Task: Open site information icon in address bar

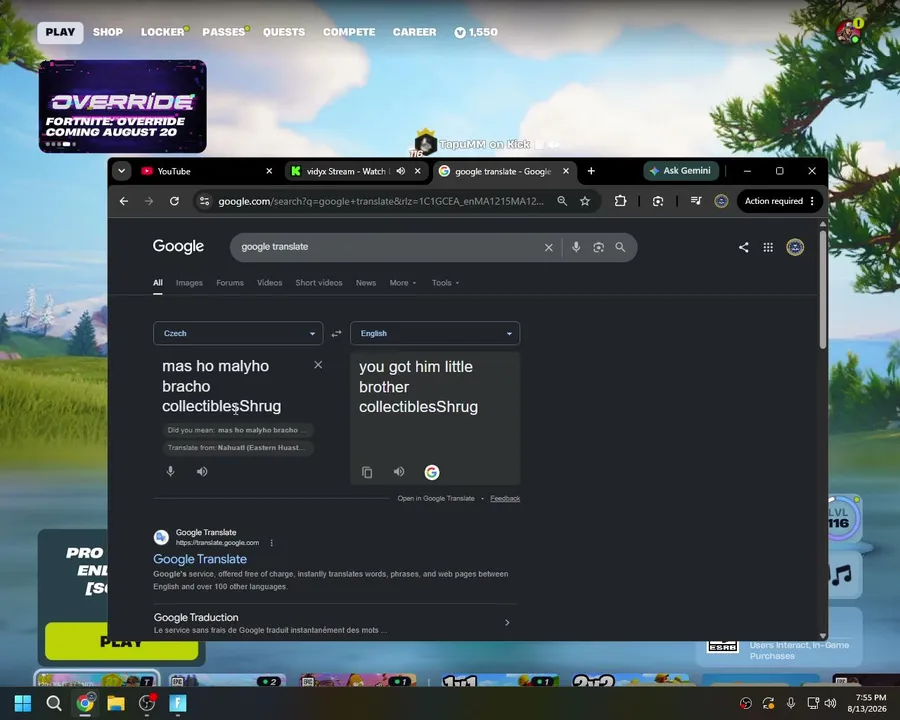Action: click(204, 201)
